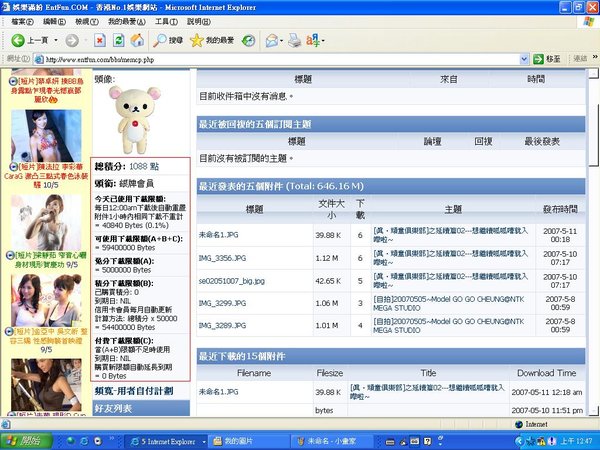Image resolution: width=600 pixels, height=450 pixels.
Task: Open the 檔案 (File) menu
Action: (x=20, y=20)
